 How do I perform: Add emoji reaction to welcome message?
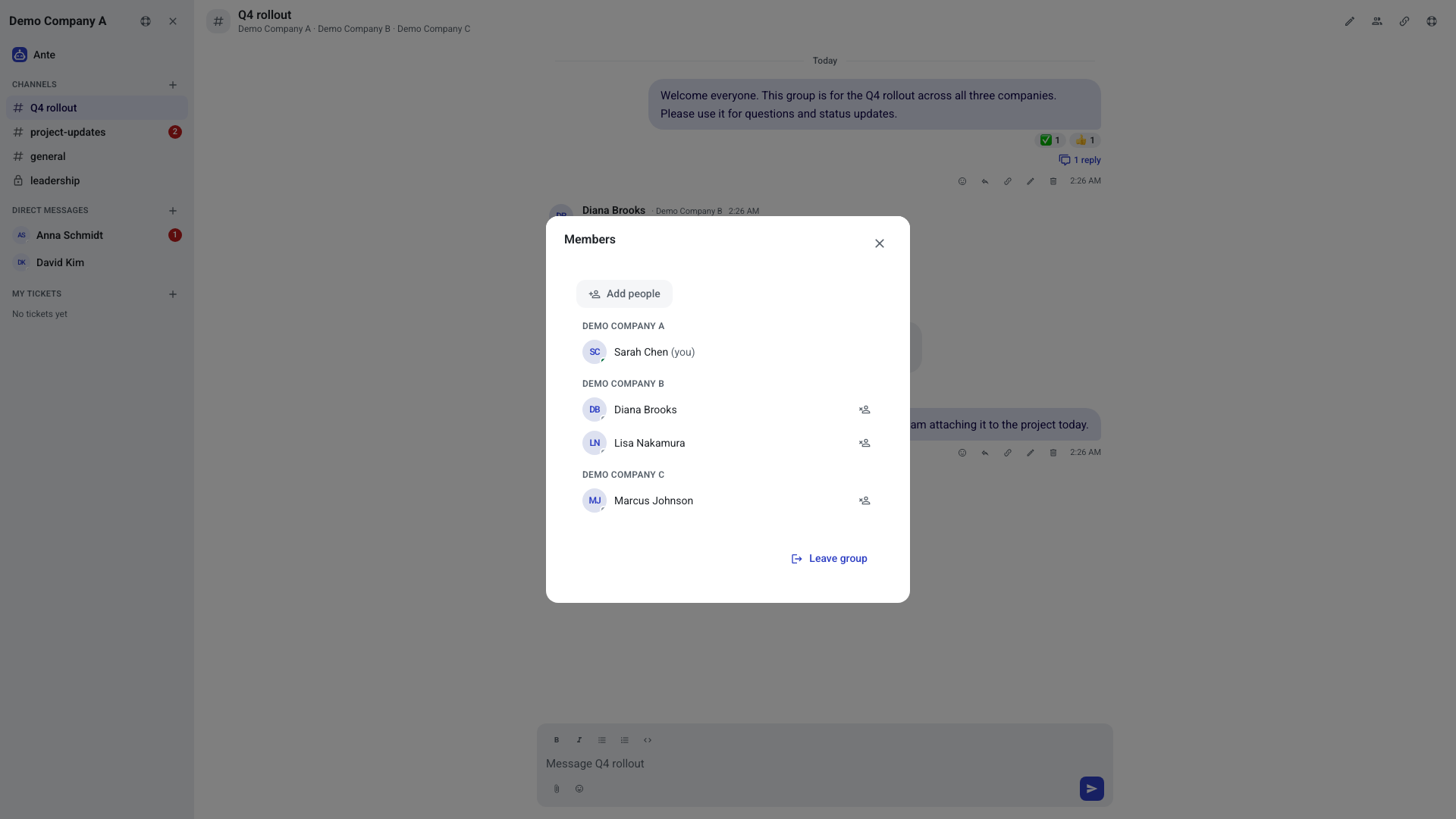click(962, 181)
